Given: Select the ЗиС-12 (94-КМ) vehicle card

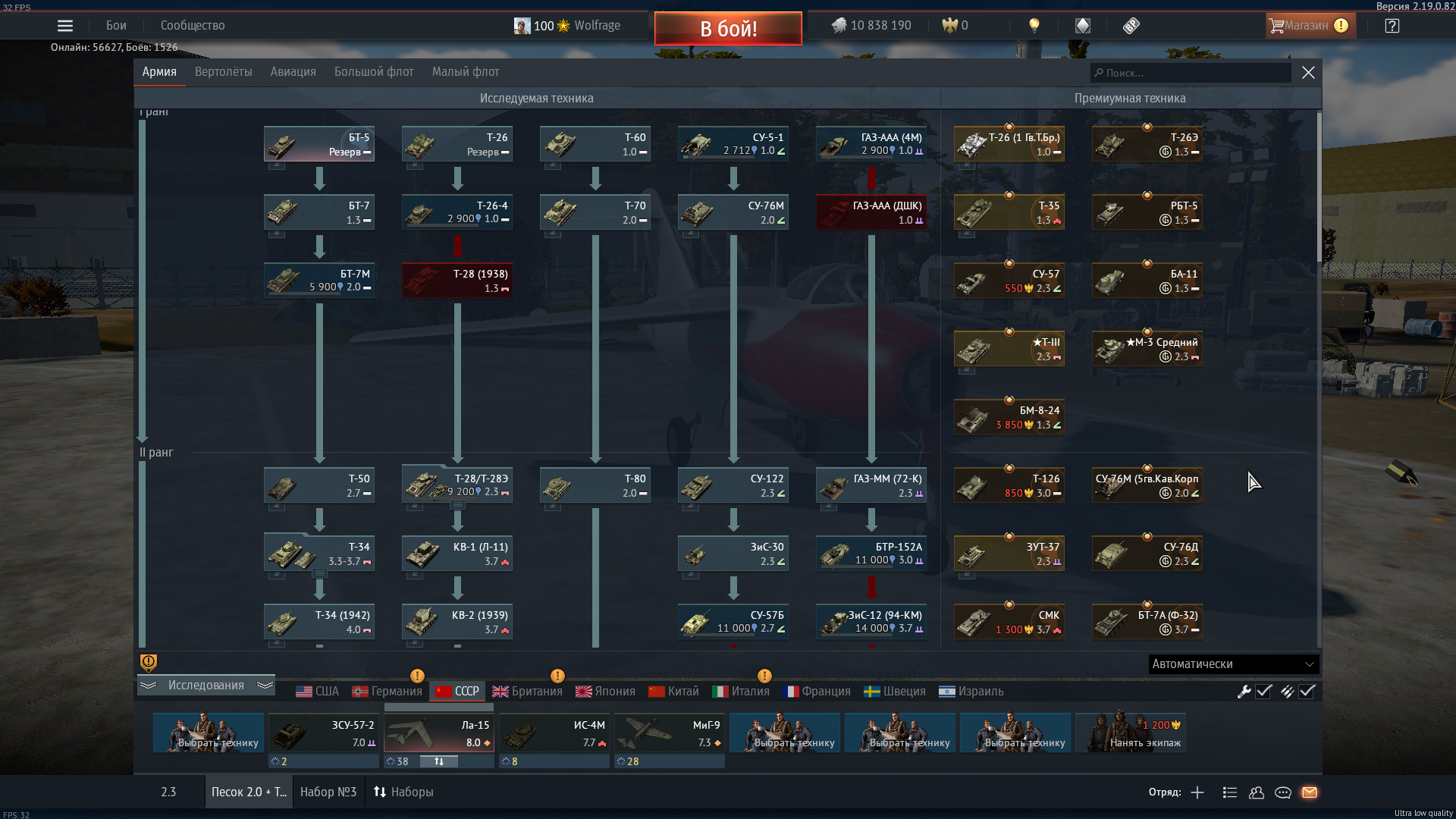Looking at the screenshot, I should pos(871,622).
